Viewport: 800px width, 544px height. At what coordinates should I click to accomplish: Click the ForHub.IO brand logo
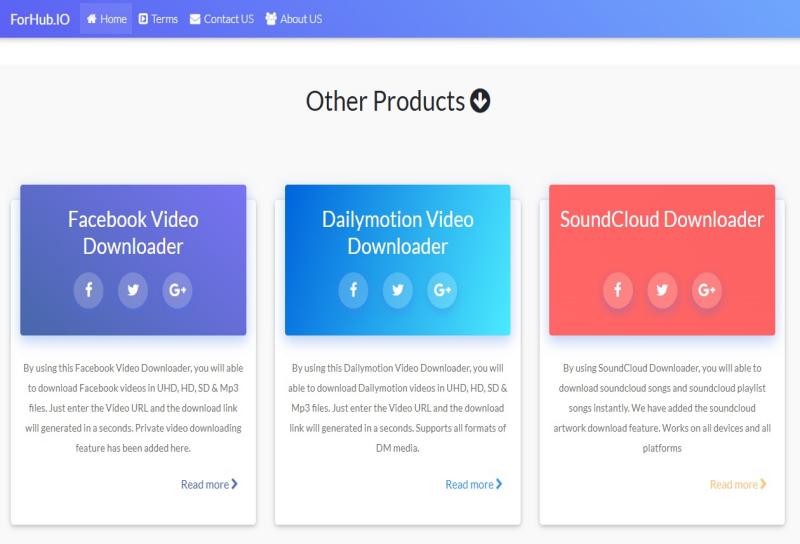40,19
